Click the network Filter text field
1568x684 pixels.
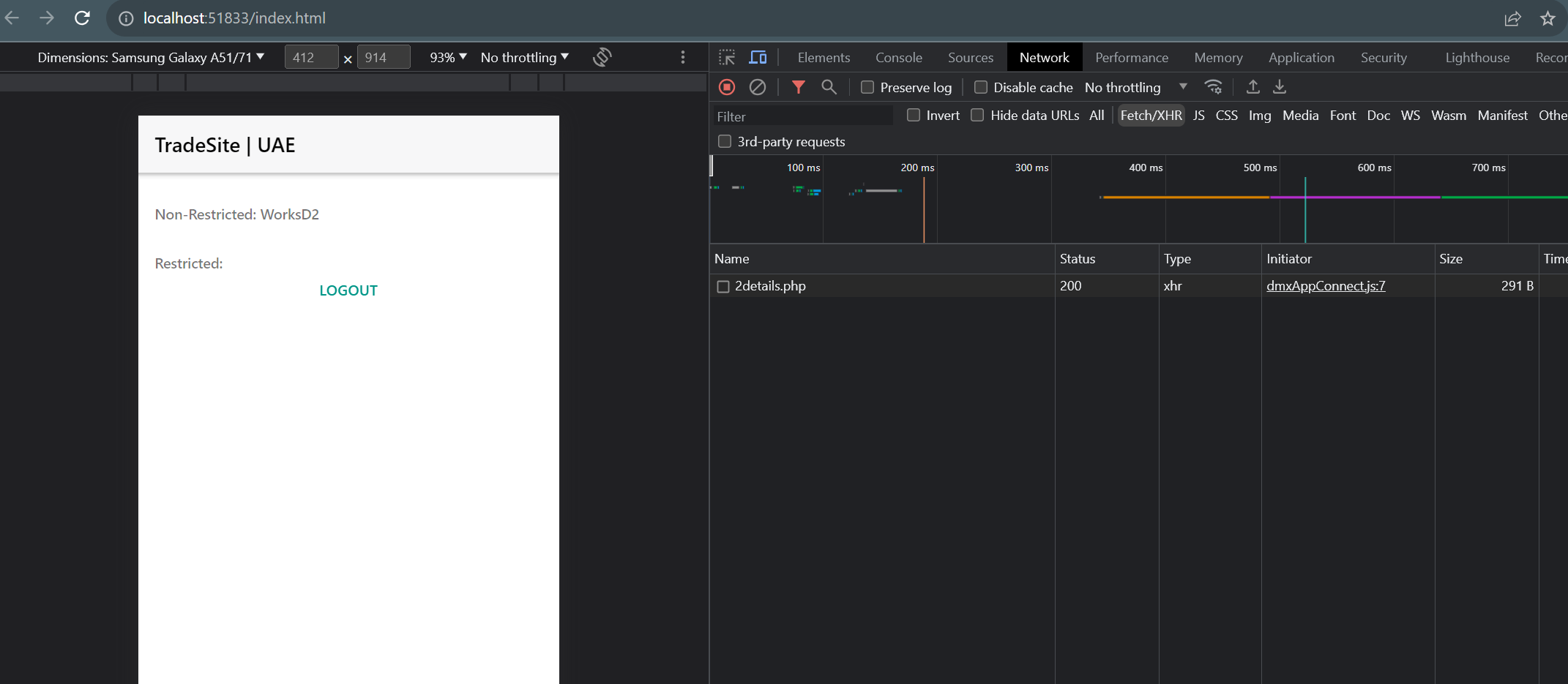tap(802, 116)
